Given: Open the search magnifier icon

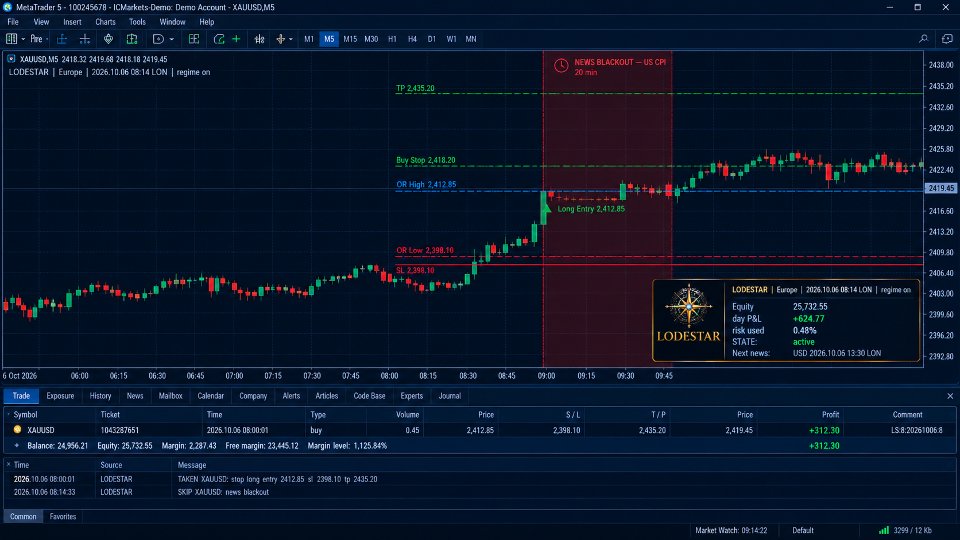Looking at the screenshot, I should 923,39.
